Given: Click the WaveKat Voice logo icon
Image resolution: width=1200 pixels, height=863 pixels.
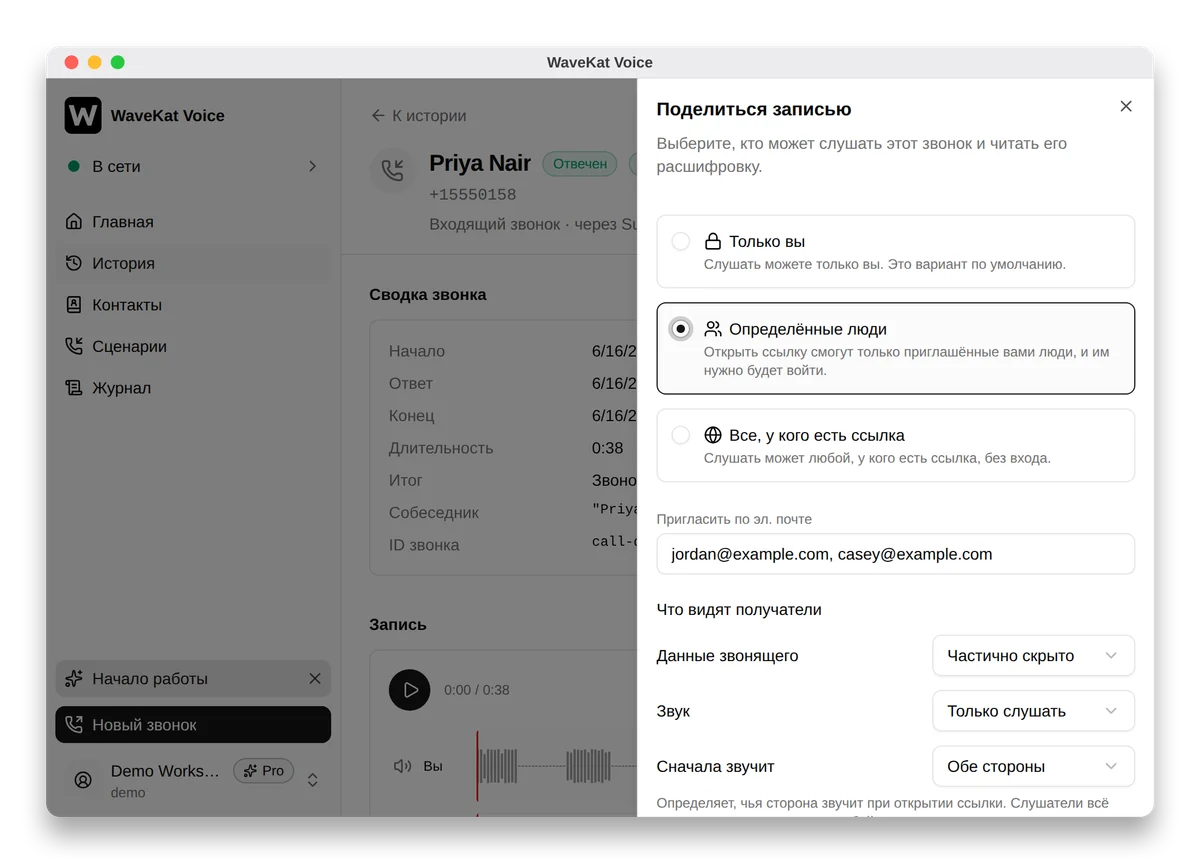Looking at the screenshot, I should (83, 115).
